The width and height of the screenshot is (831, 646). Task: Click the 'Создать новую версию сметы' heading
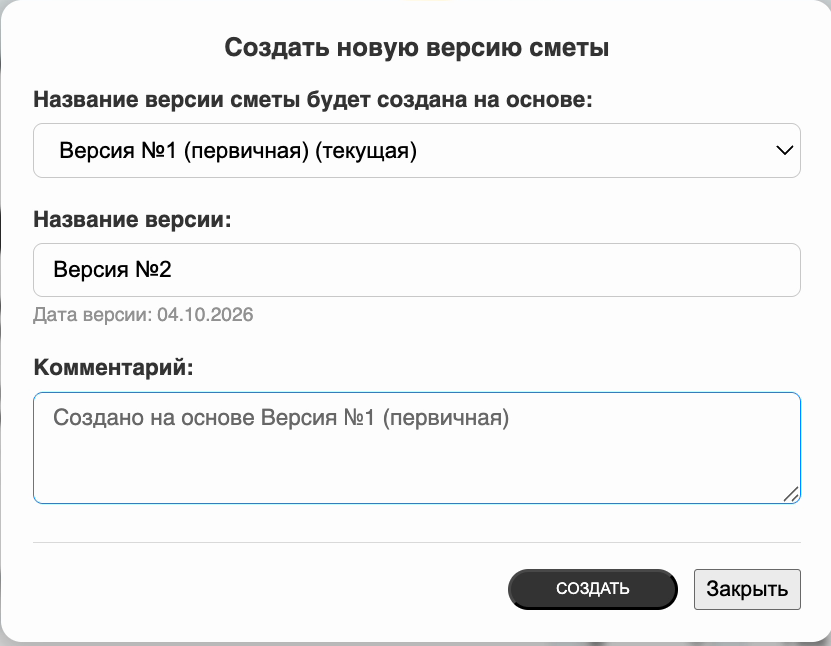click(417, 47)
